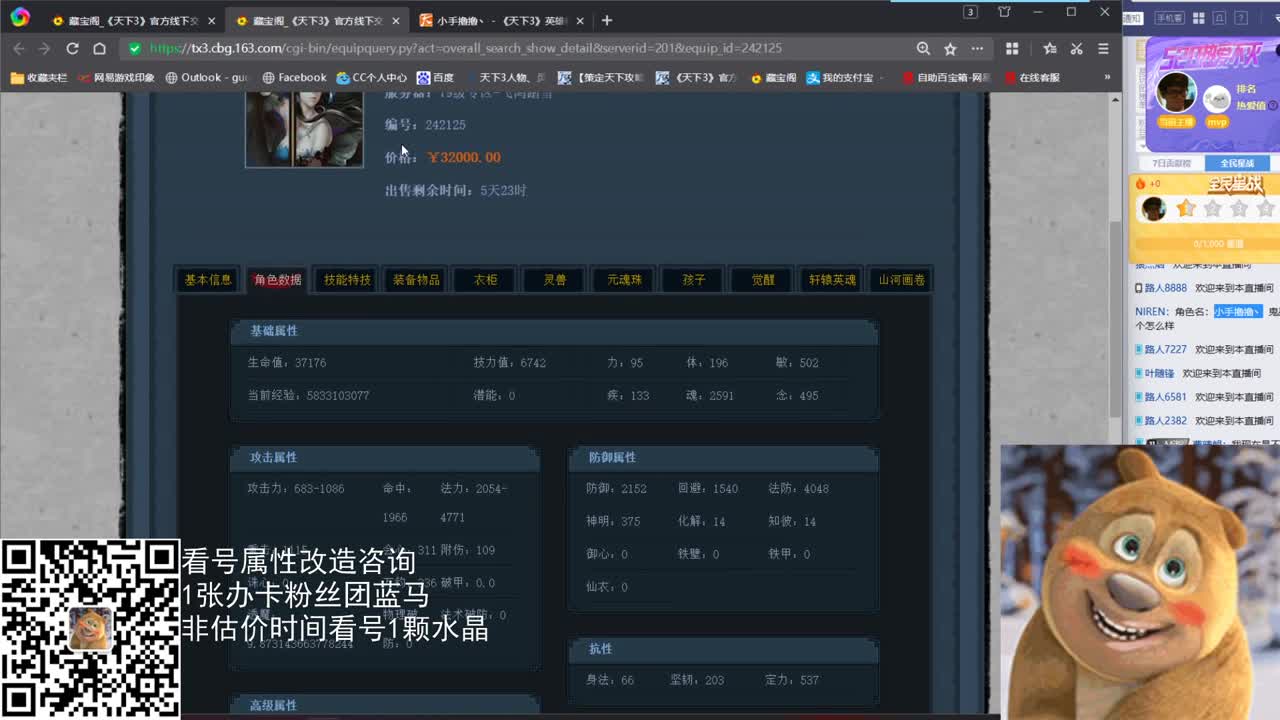Screen dimensions: 1280x720
Task: Click the skin (shirt) icon in title bar
Action: [x=1004, y=12]
